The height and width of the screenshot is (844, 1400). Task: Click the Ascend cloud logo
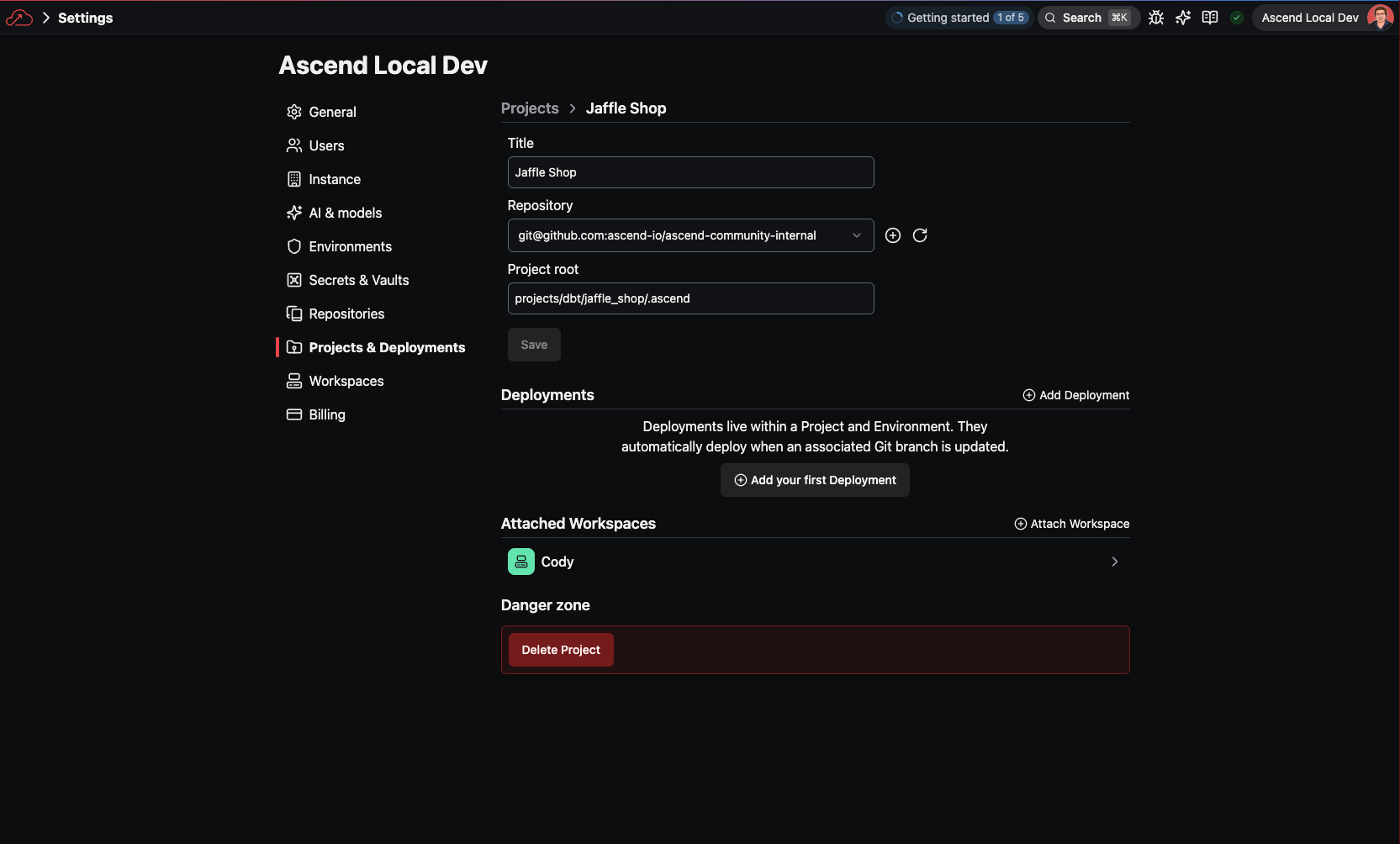tap(18, 17)
